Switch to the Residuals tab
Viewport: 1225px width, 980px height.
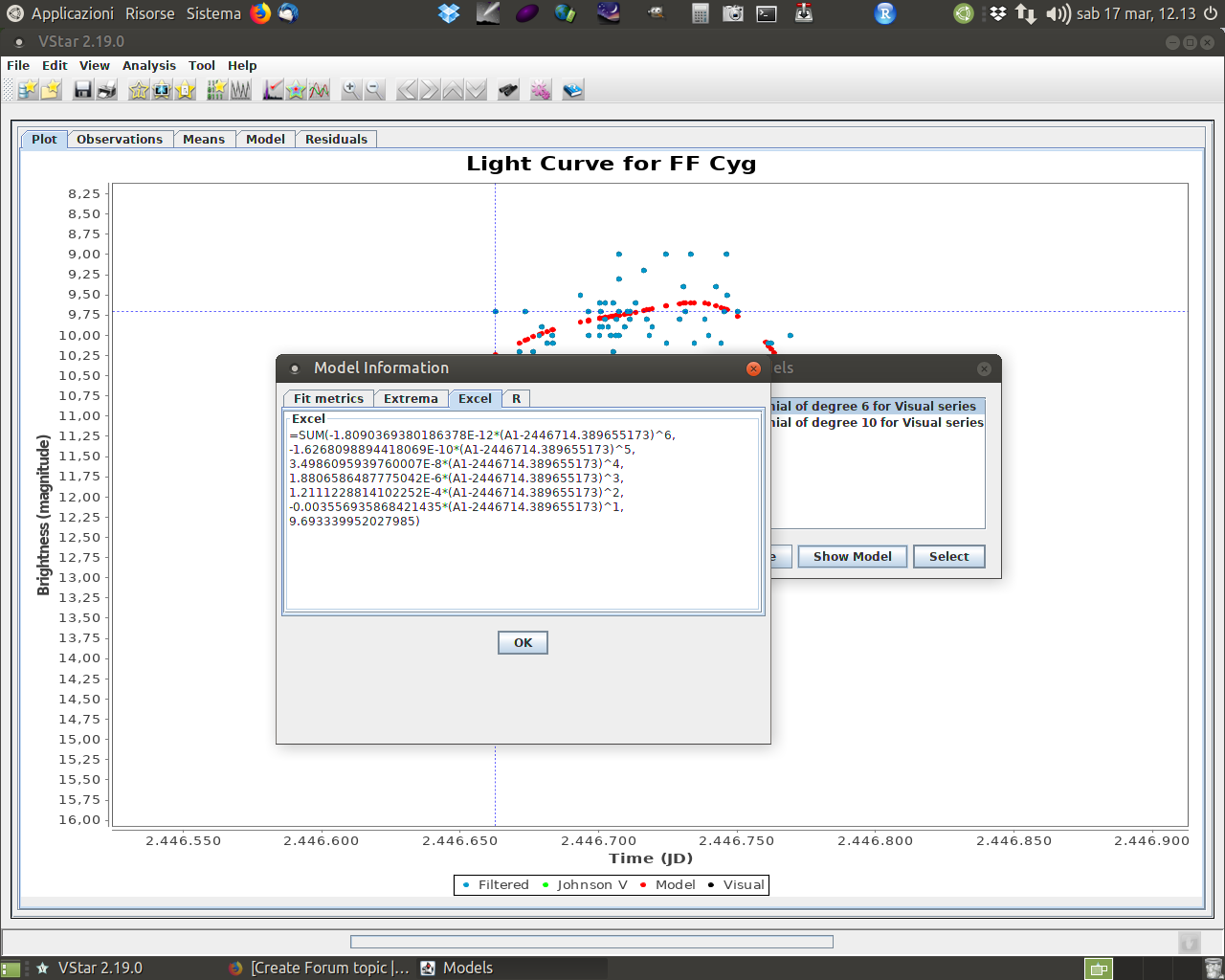pyautogui.click(x=336, y=139)
